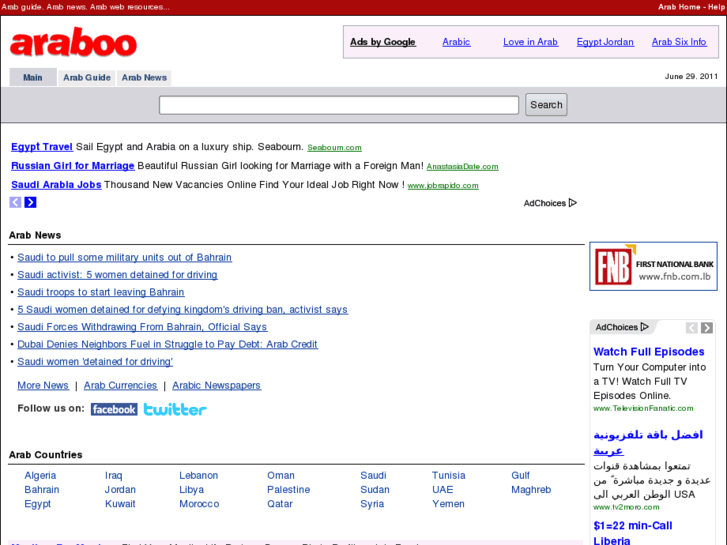Screen dimensions: 727x545
Task: Select Bahrain country link
Action: [x=42, y=490]
